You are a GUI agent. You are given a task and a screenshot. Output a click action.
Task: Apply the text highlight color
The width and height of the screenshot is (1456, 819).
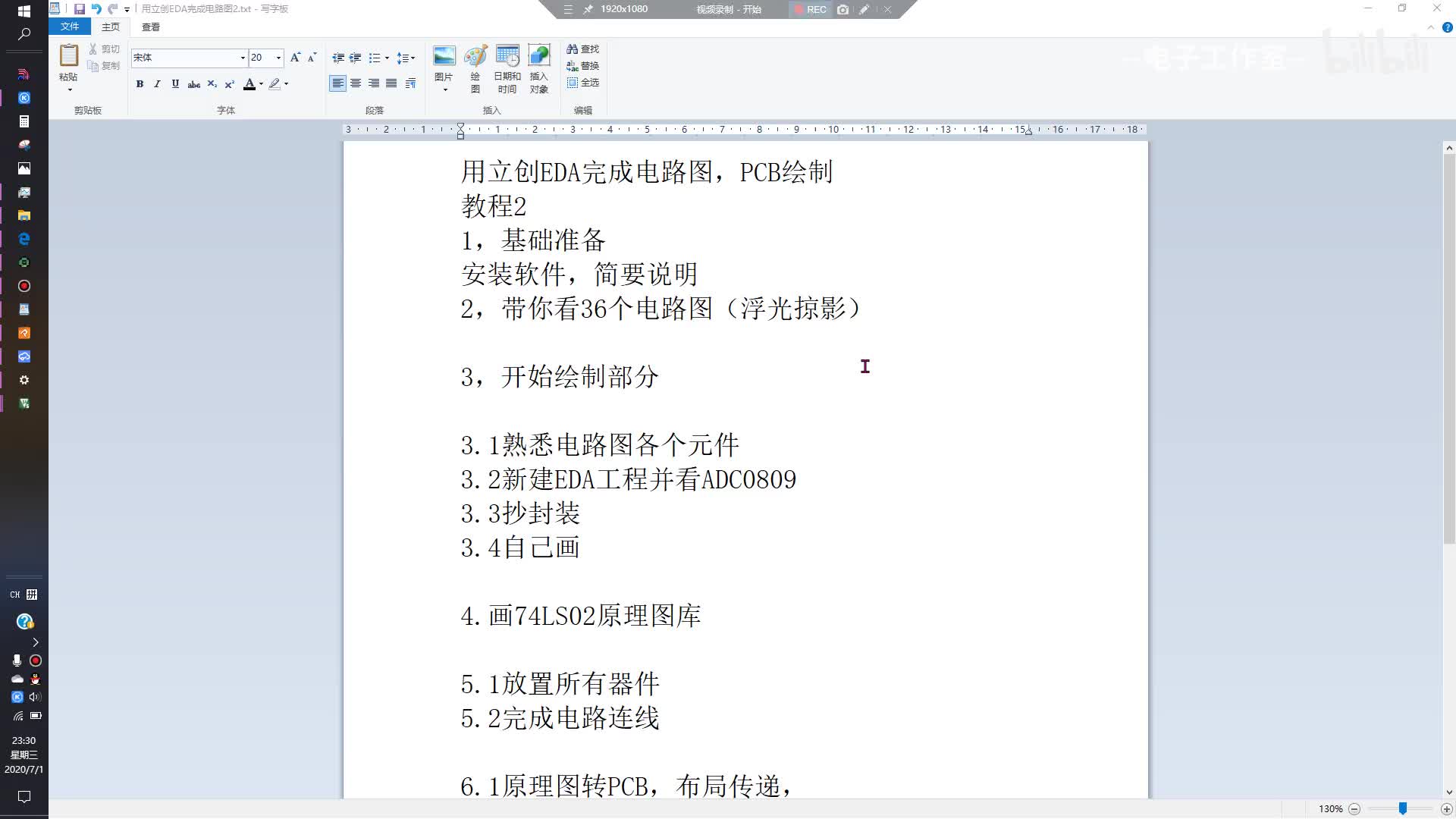coord(275,84)
